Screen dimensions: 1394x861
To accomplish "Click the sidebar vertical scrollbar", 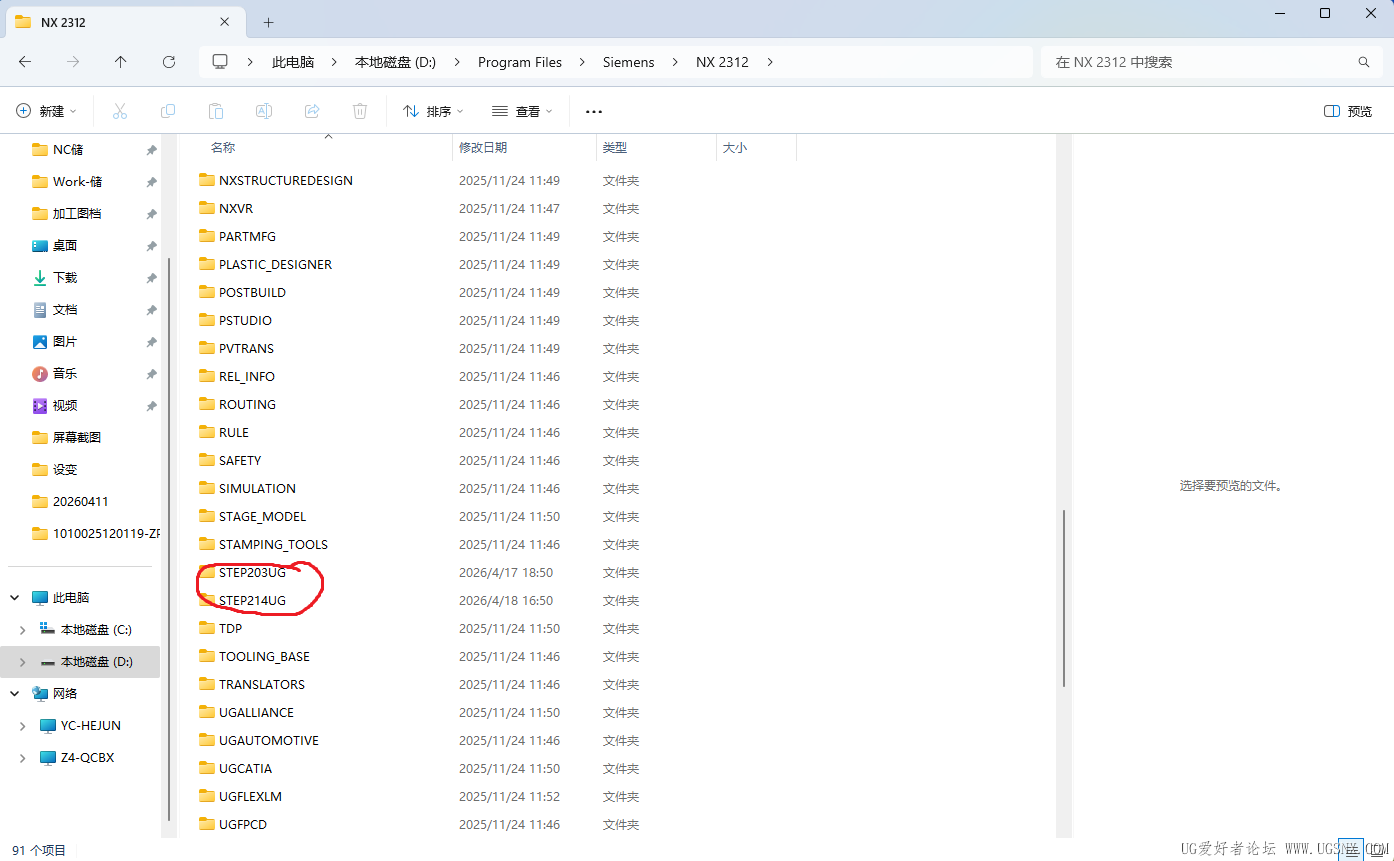I will 169,540.
